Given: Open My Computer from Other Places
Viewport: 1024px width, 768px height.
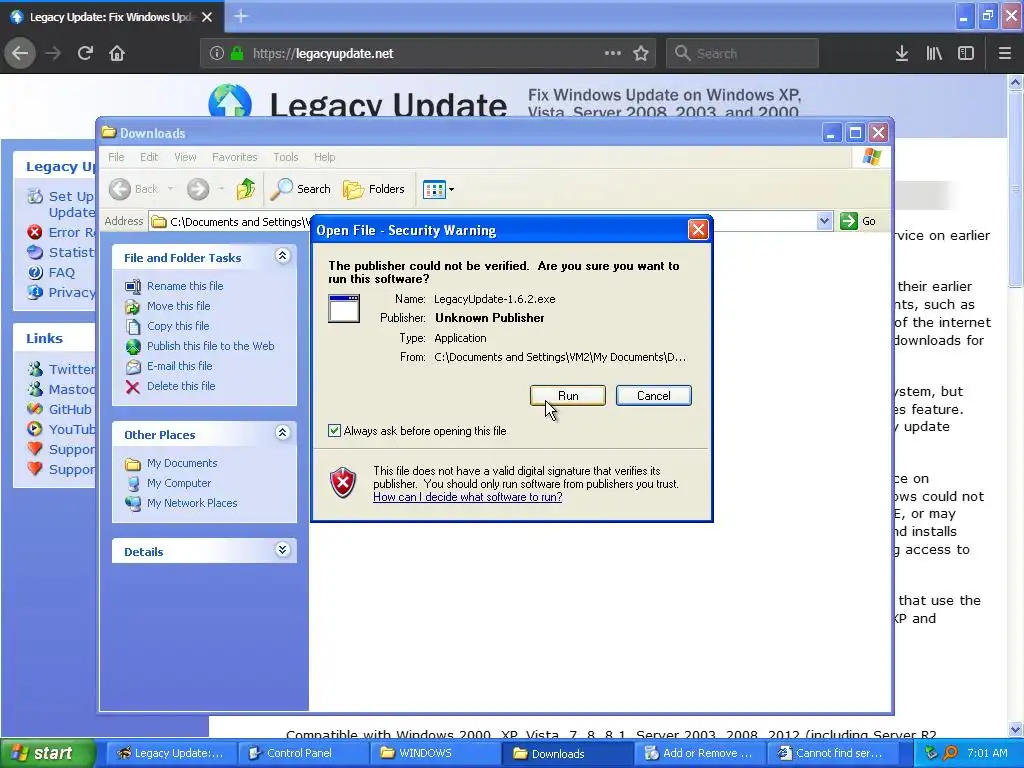Looking at the screenshot, I should tap(179, 483).
